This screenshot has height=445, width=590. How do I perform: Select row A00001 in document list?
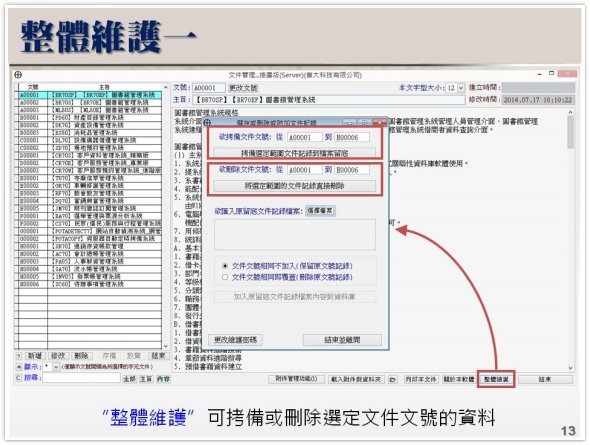pyautogui.click(x=90, y=95)
